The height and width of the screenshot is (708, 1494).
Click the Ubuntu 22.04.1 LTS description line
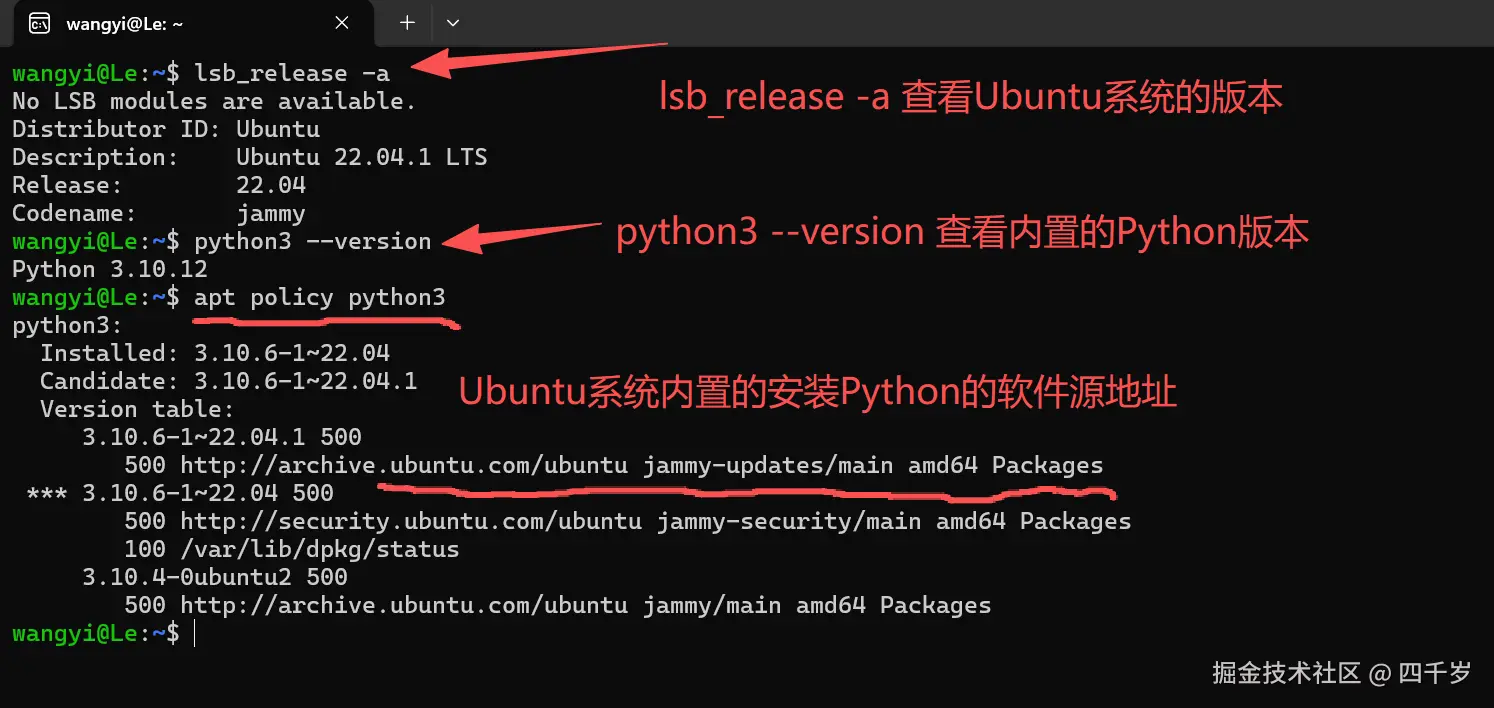[x=248, y=156]
